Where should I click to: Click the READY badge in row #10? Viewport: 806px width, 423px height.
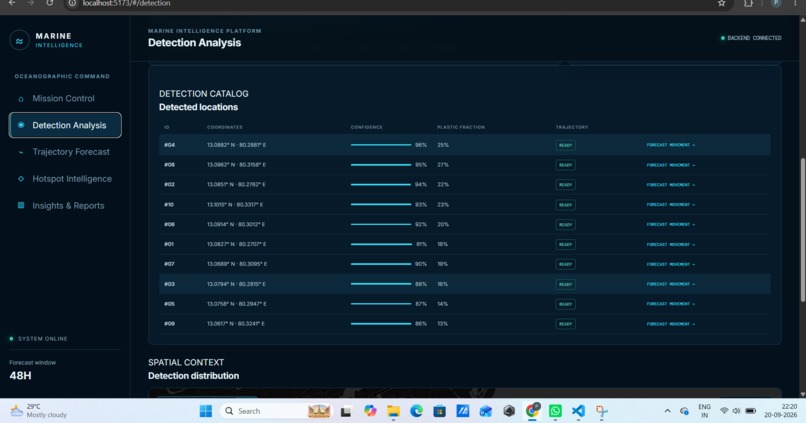[x=565, y=205]
